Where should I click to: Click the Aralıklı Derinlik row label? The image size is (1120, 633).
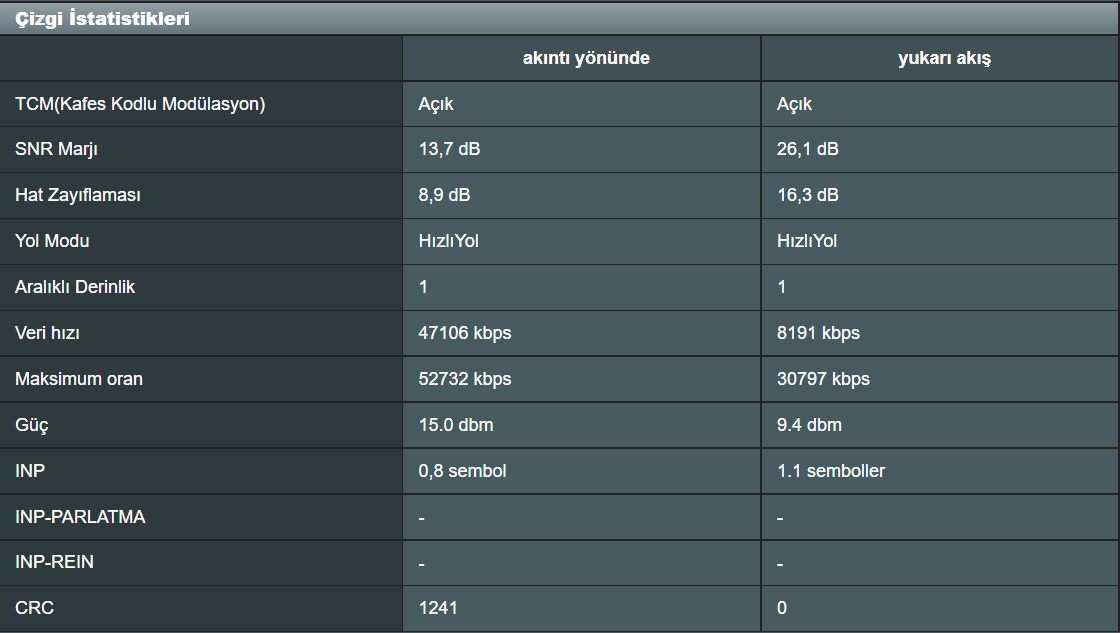[x=75, y=288]
